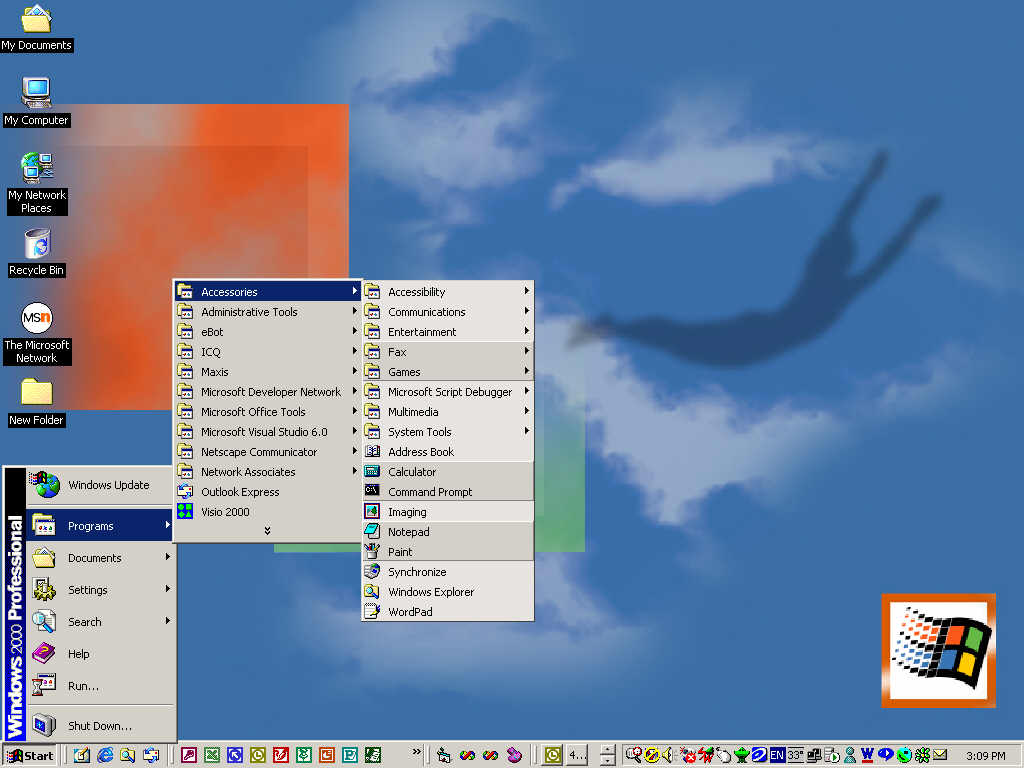Expand hidden quick launch toolbar chevron
This screenshot has width=1024, height=768.
tap(417, 753)
